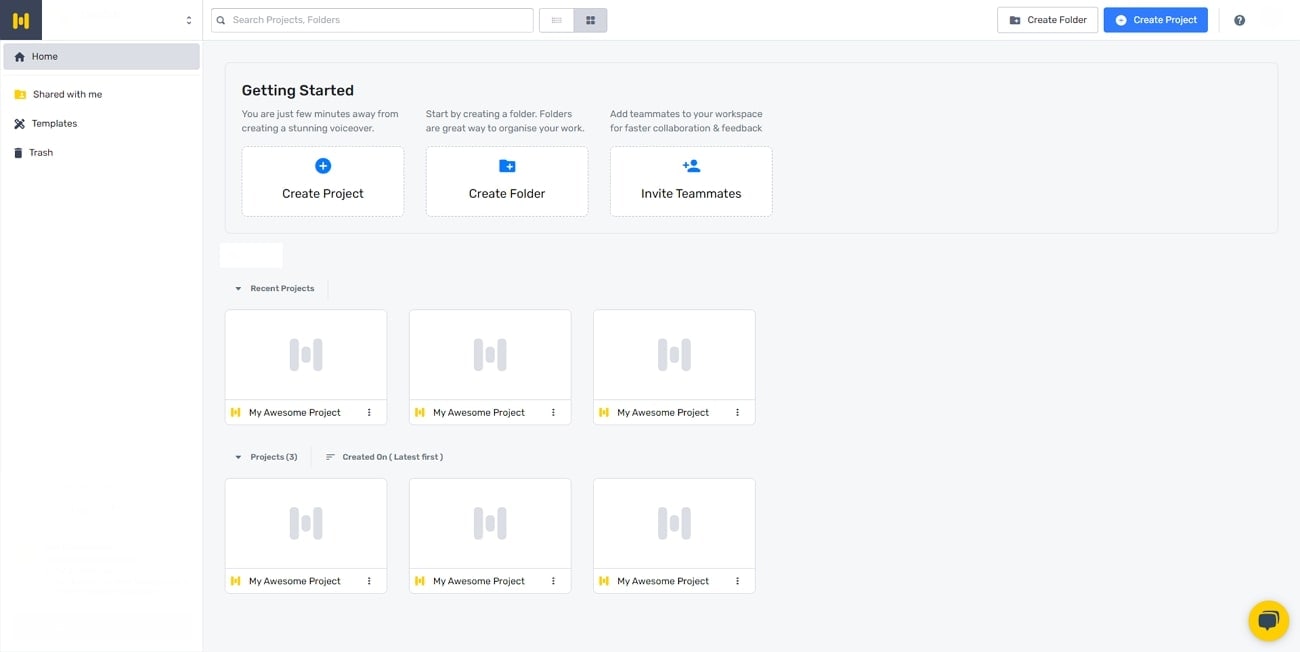1300x652 pixels.
Task: Open more options on first Recent Projects card
Action: [369, 412]
